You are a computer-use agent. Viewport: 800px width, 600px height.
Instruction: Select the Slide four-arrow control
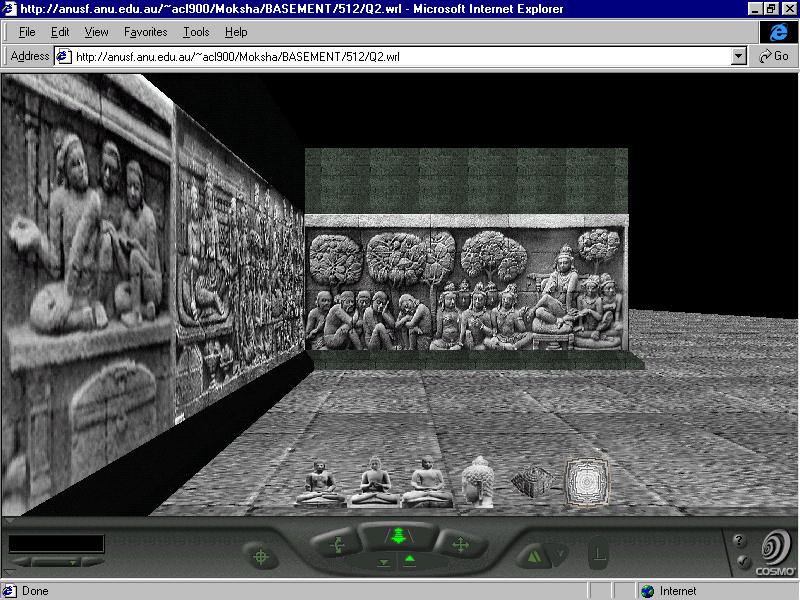click(460, 545)
